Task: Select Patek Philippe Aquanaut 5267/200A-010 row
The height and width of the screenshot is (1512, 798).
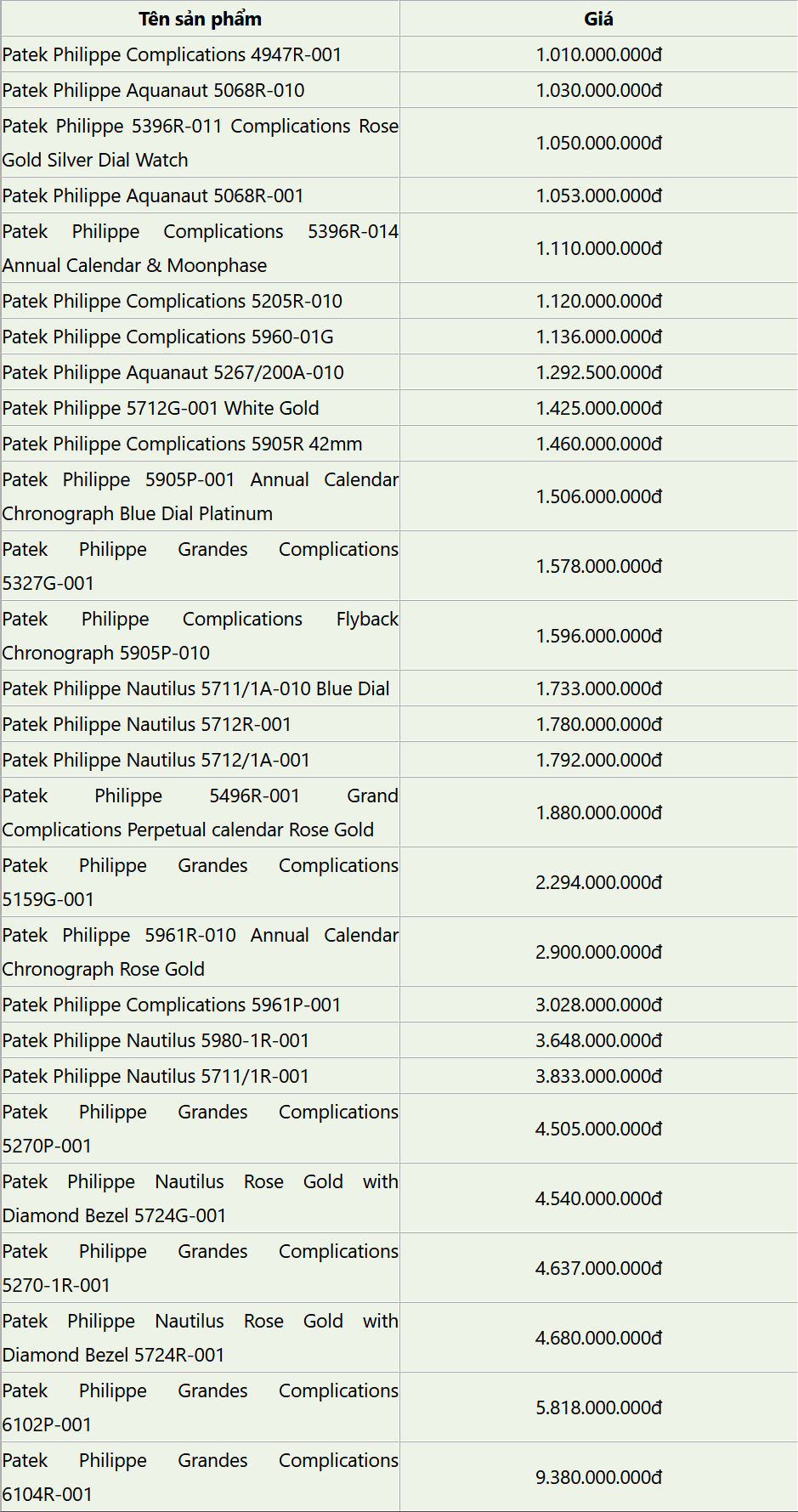Action: pos(173,372)
